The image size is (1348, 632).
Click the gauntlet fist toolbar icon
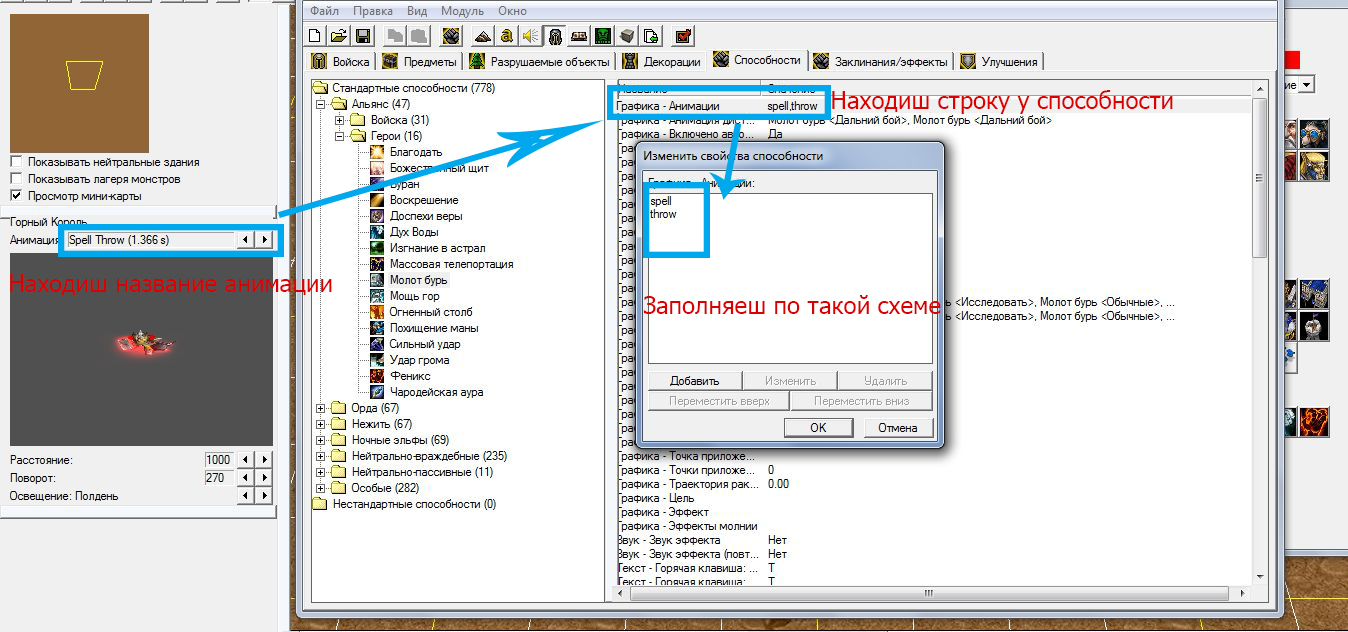(x=450, y=36)
